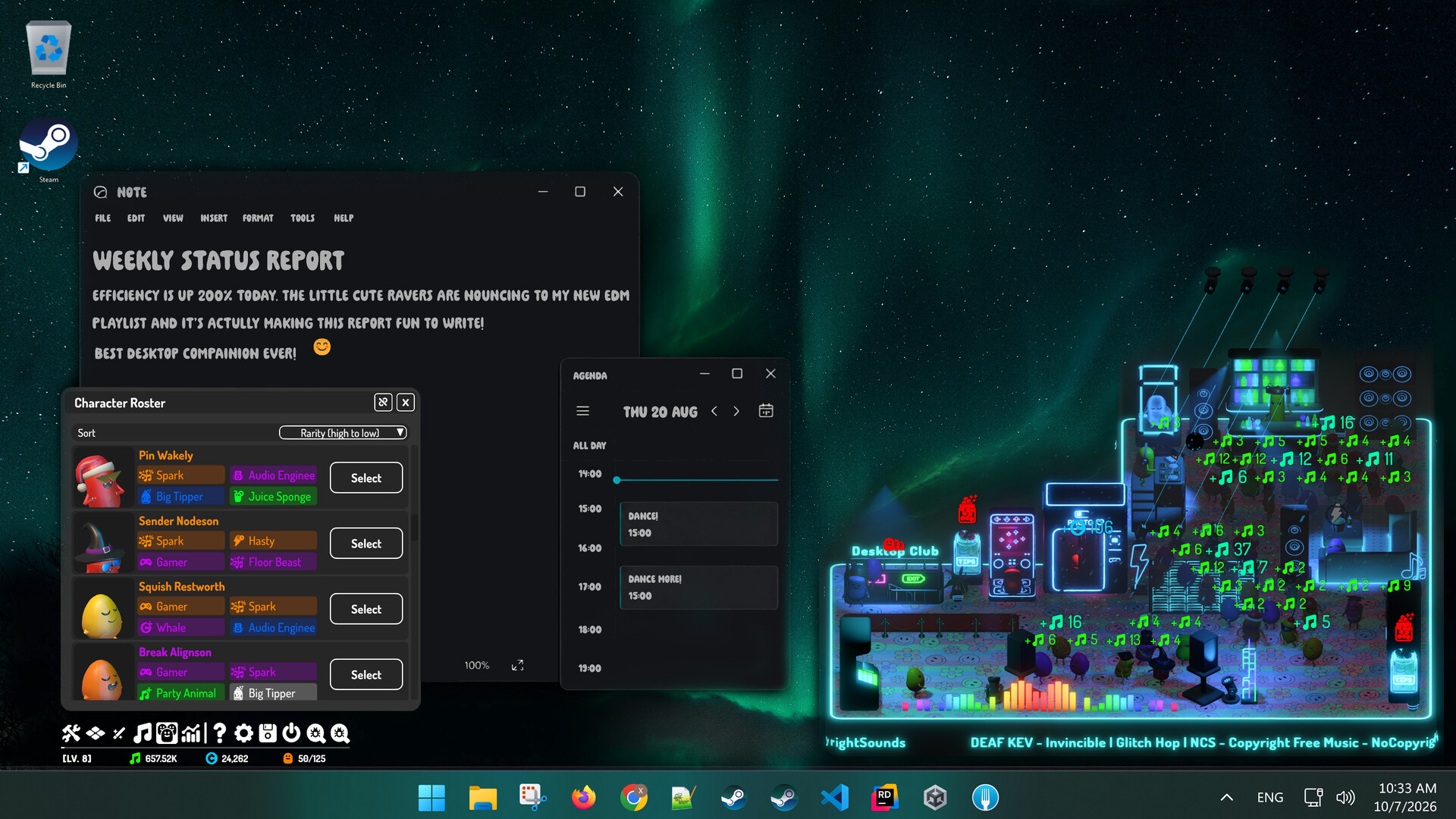This screenshot has width=1456, height=819.
Task: Click the 50/125 character count
Action: (304, 758)
